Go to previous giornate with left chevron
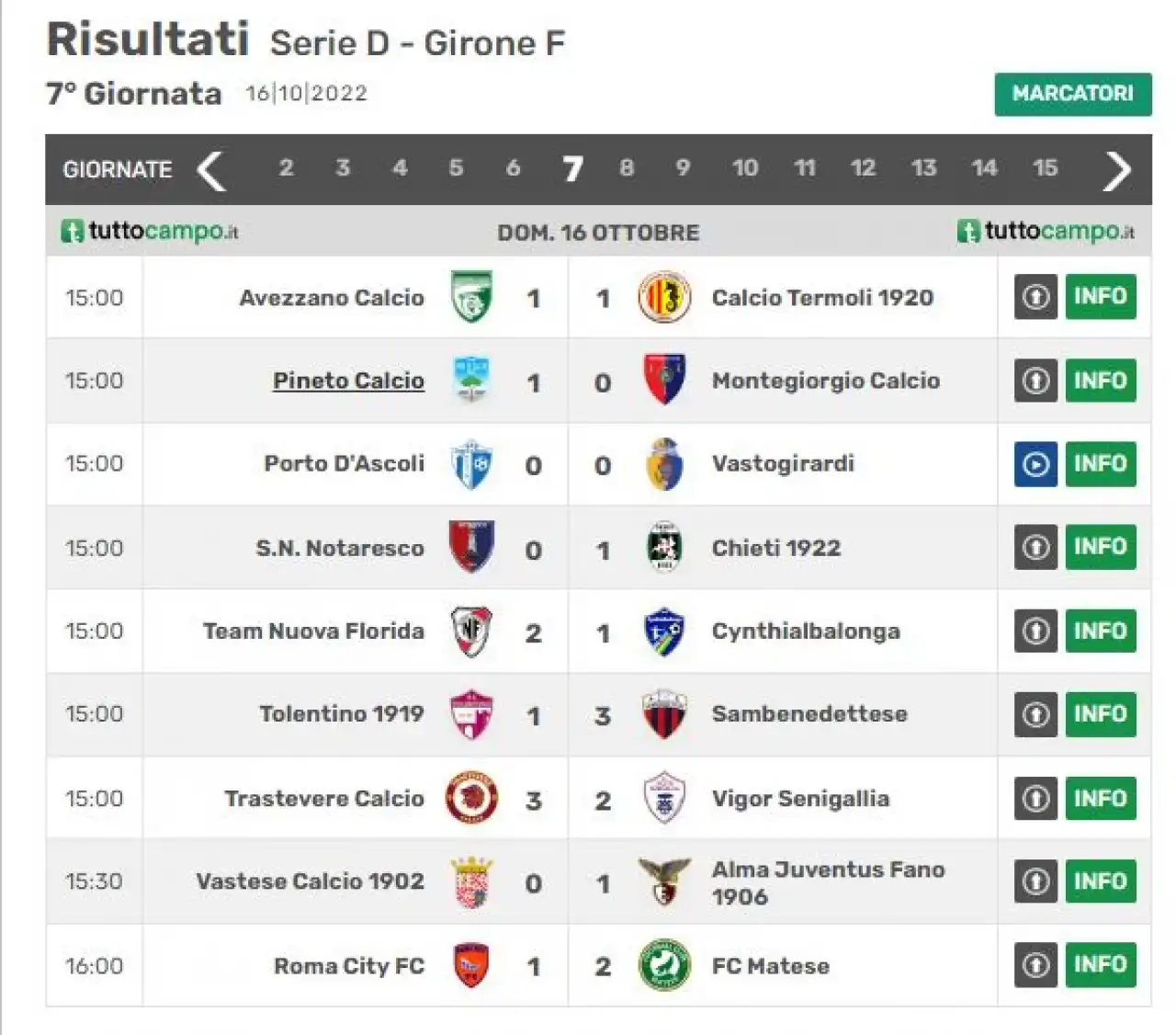Viewport: 1176px width, 1035px height. pyautogui.click(x=211, y=169)
